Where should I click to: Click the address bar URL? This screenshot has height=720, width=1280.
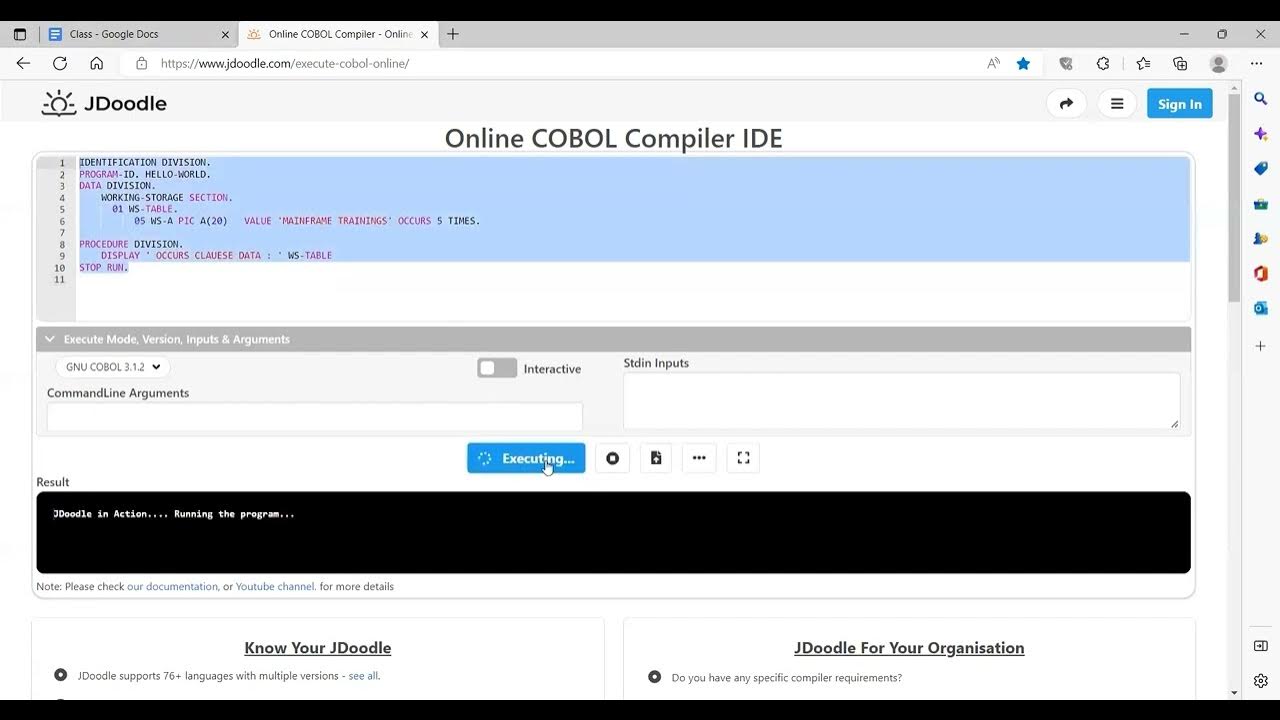coord(284,63)
